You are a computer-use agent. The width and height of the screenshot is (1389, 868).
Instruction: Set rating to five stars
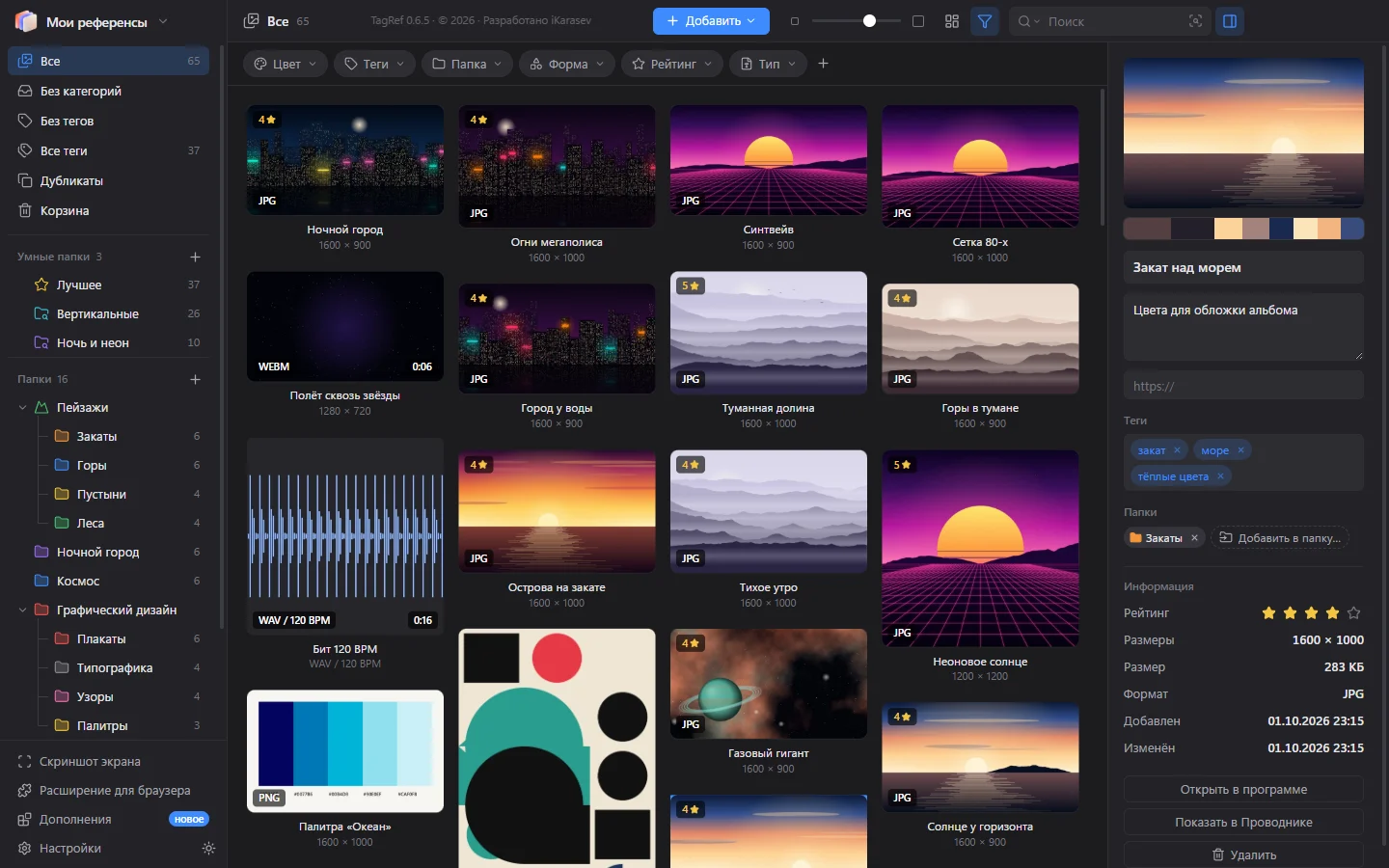click(1353, 613)
